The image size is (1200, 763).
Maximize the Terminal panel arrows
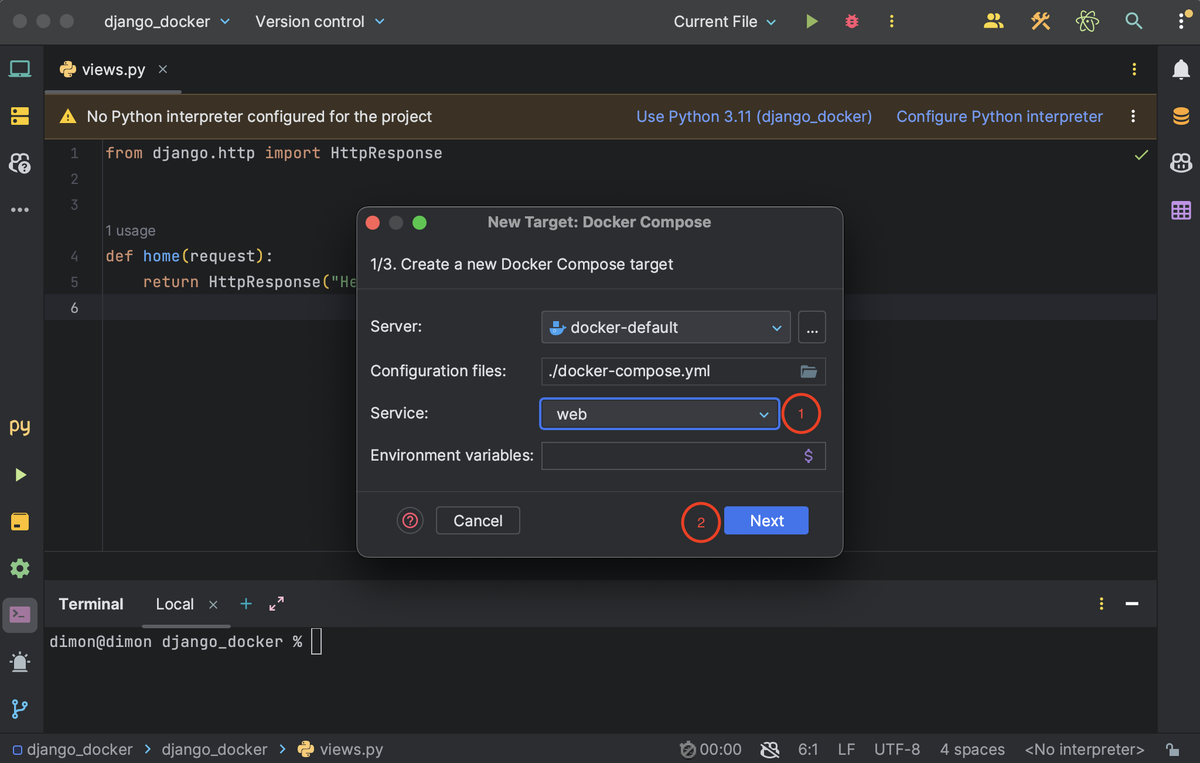277,604
